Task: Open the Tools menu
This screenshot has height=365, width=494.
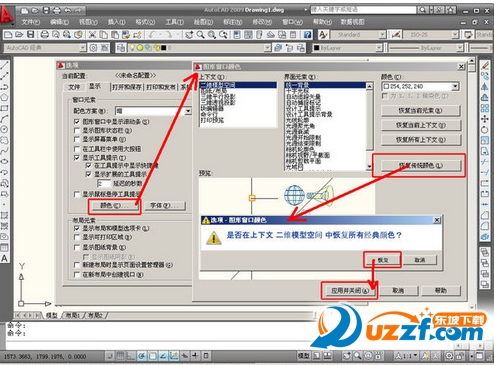Action: (174, 22)
